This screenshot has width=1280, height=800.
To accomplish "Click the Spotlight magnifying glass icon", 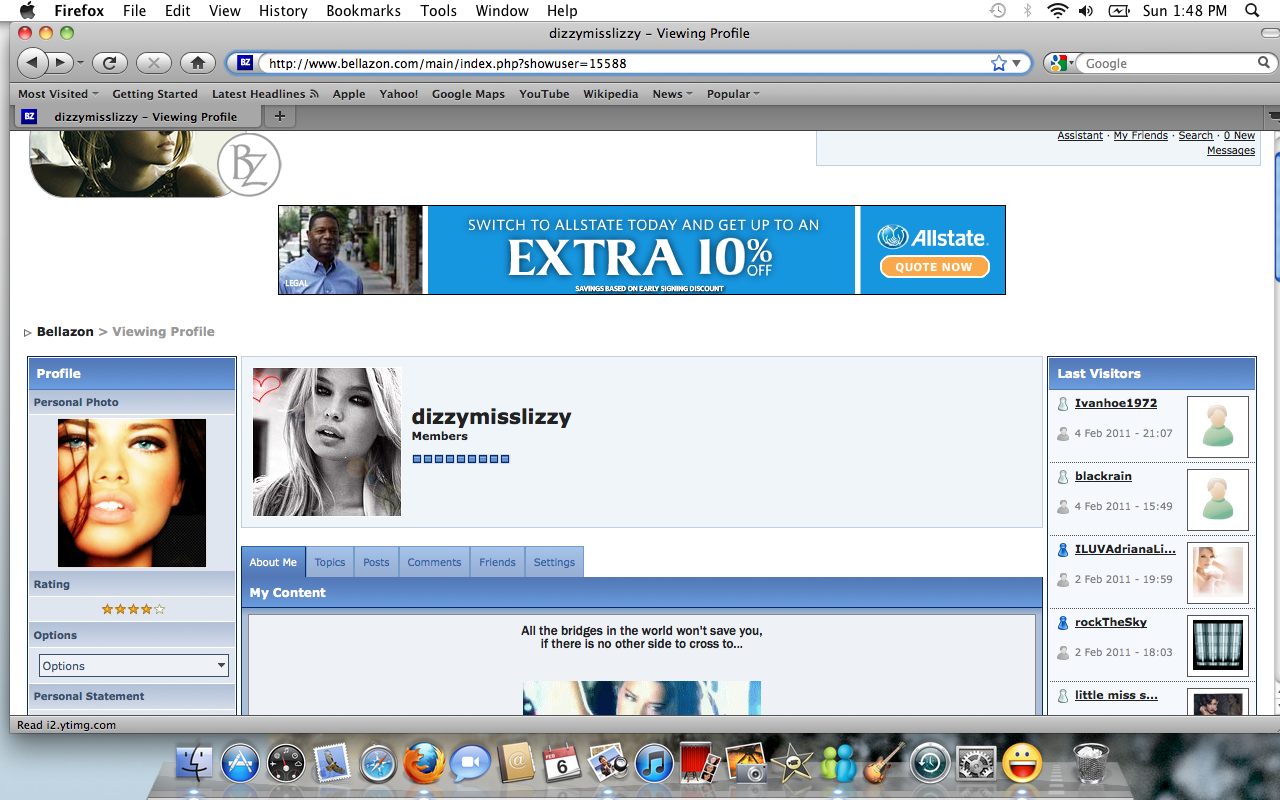I will point(1251,11).
